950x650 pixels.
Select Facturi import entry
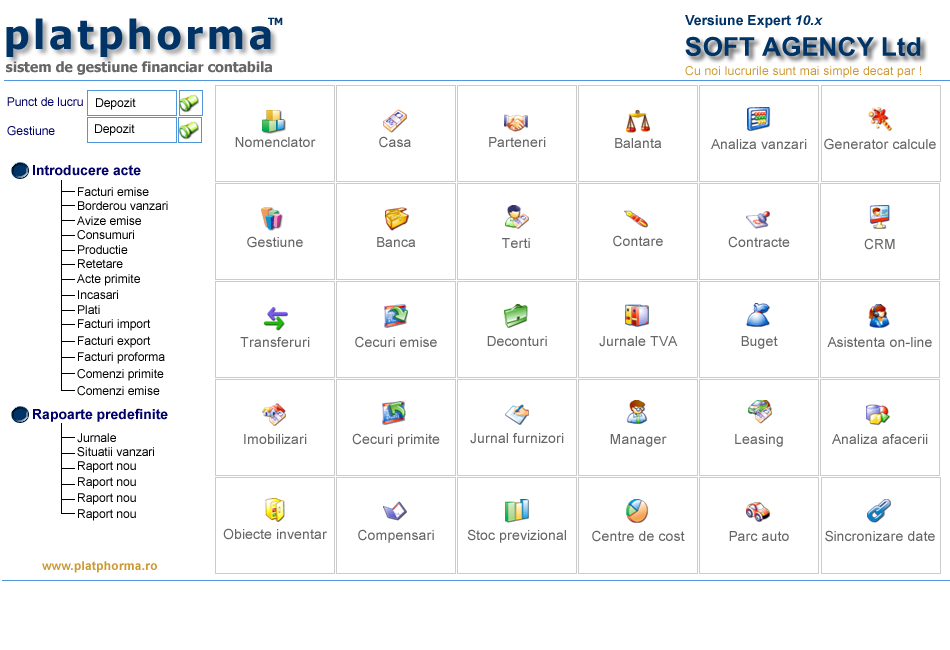113,324
